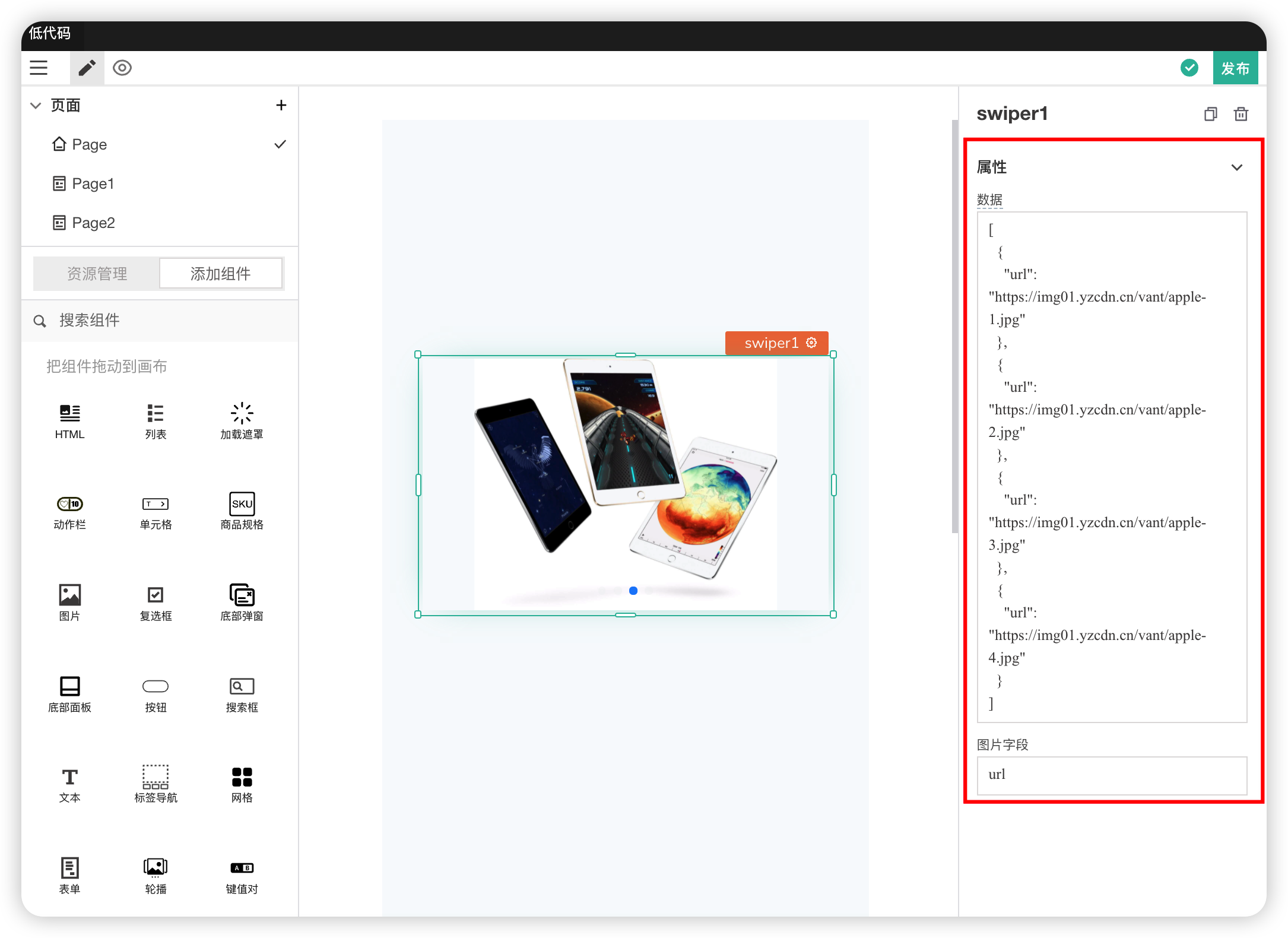Select Page1 in the page list

point(93,183)
